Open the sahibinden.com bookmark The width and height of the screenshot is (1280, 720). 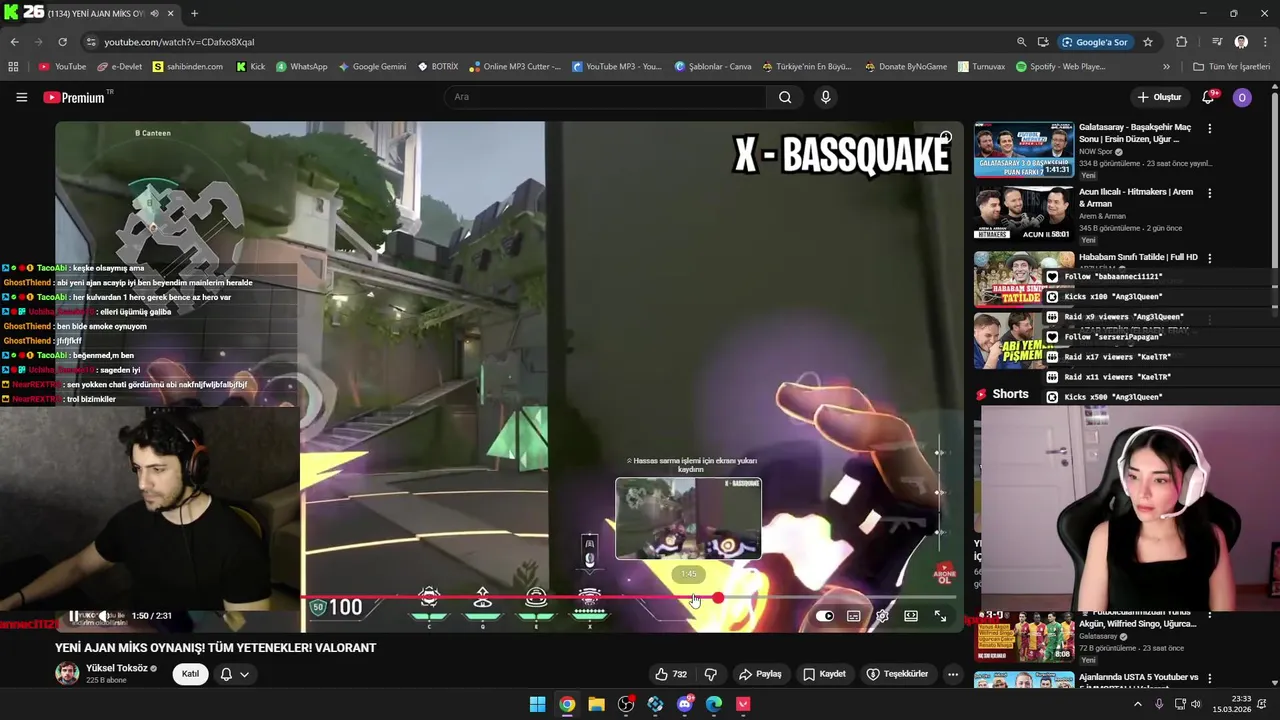tap(187, 67)
